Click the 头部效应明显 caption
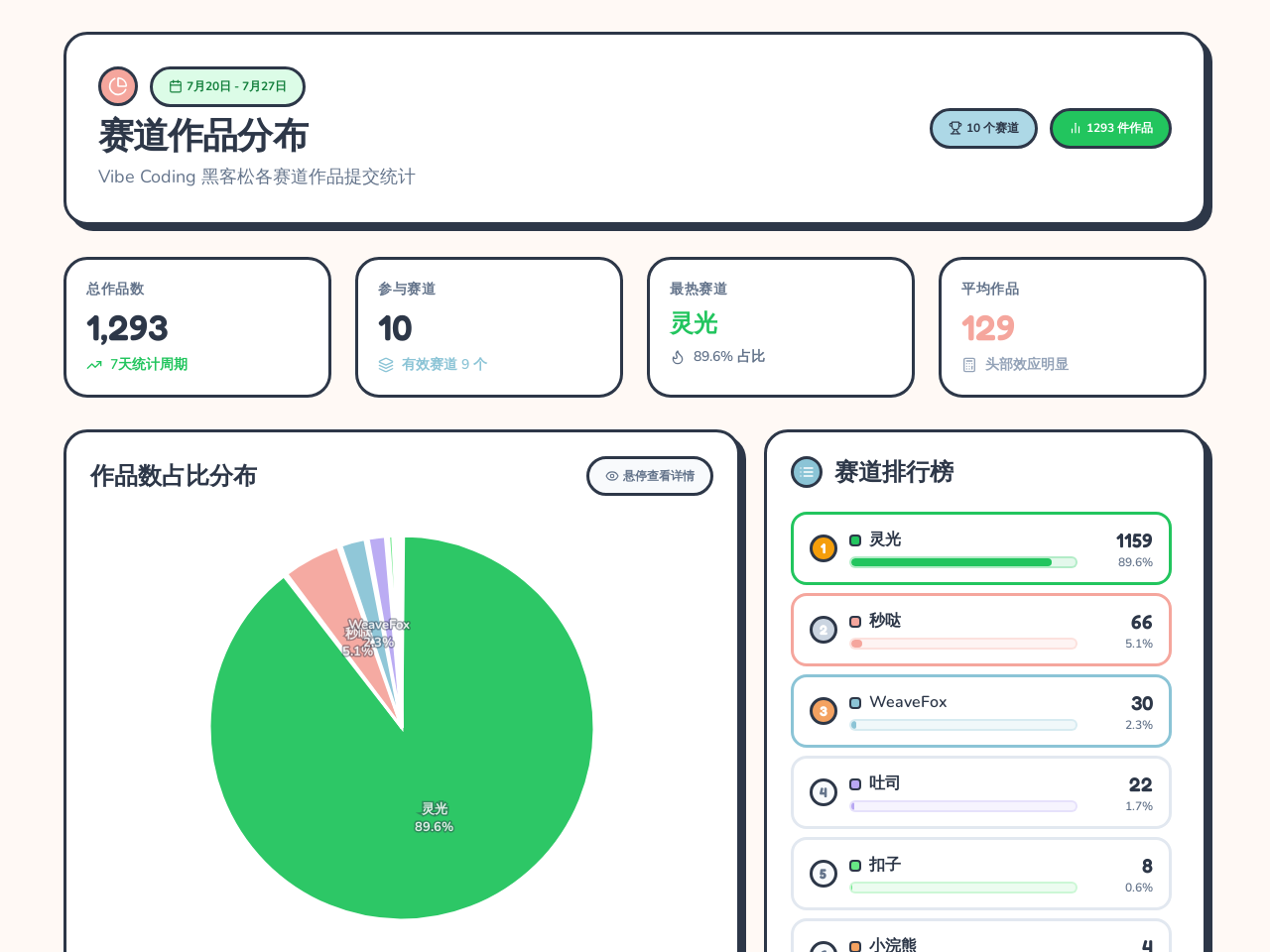The image size is (1270, 952). coord(1027,365)
